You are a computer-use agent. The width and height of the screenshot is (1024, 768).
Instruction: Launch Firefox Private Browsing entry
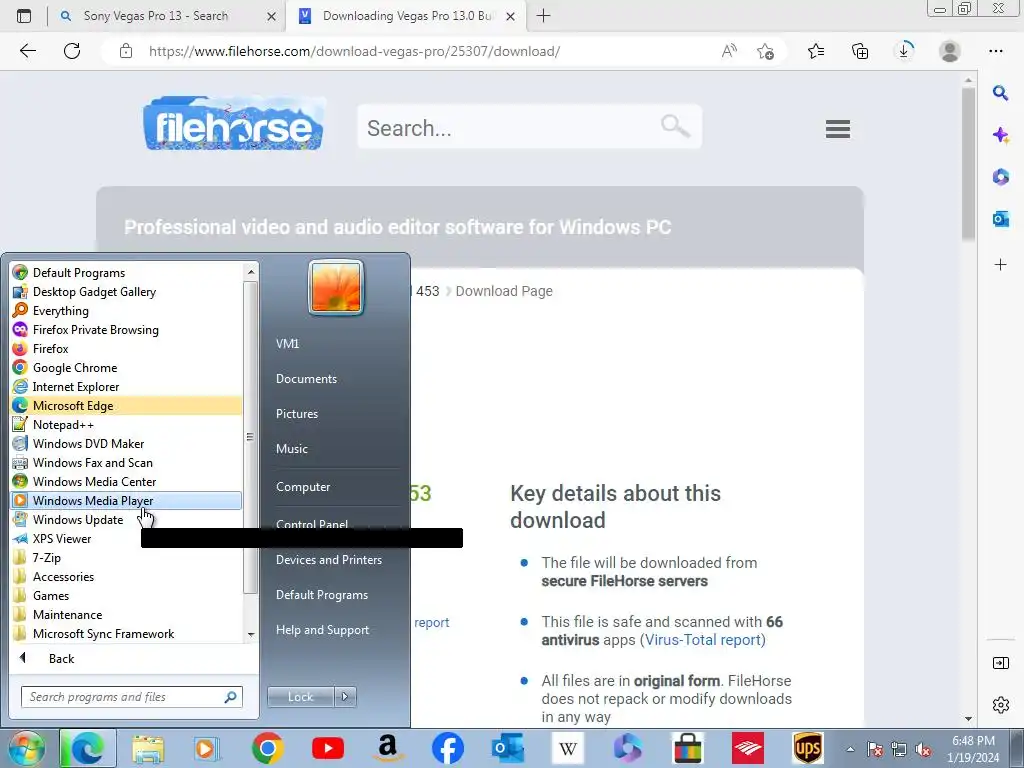point(126,330)
